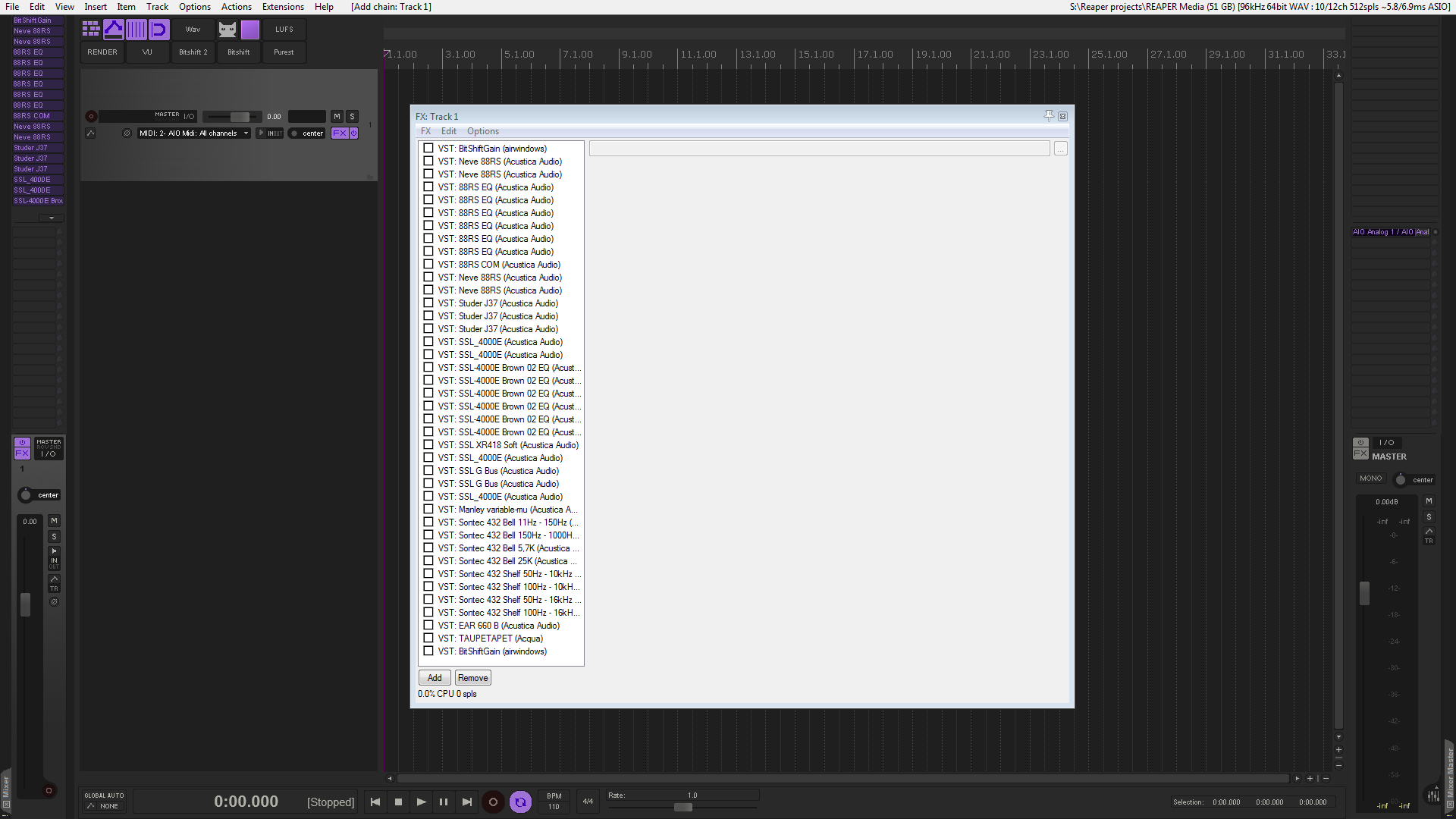Check the 88RS COM plugin checkbox

(x=428, y=265)
